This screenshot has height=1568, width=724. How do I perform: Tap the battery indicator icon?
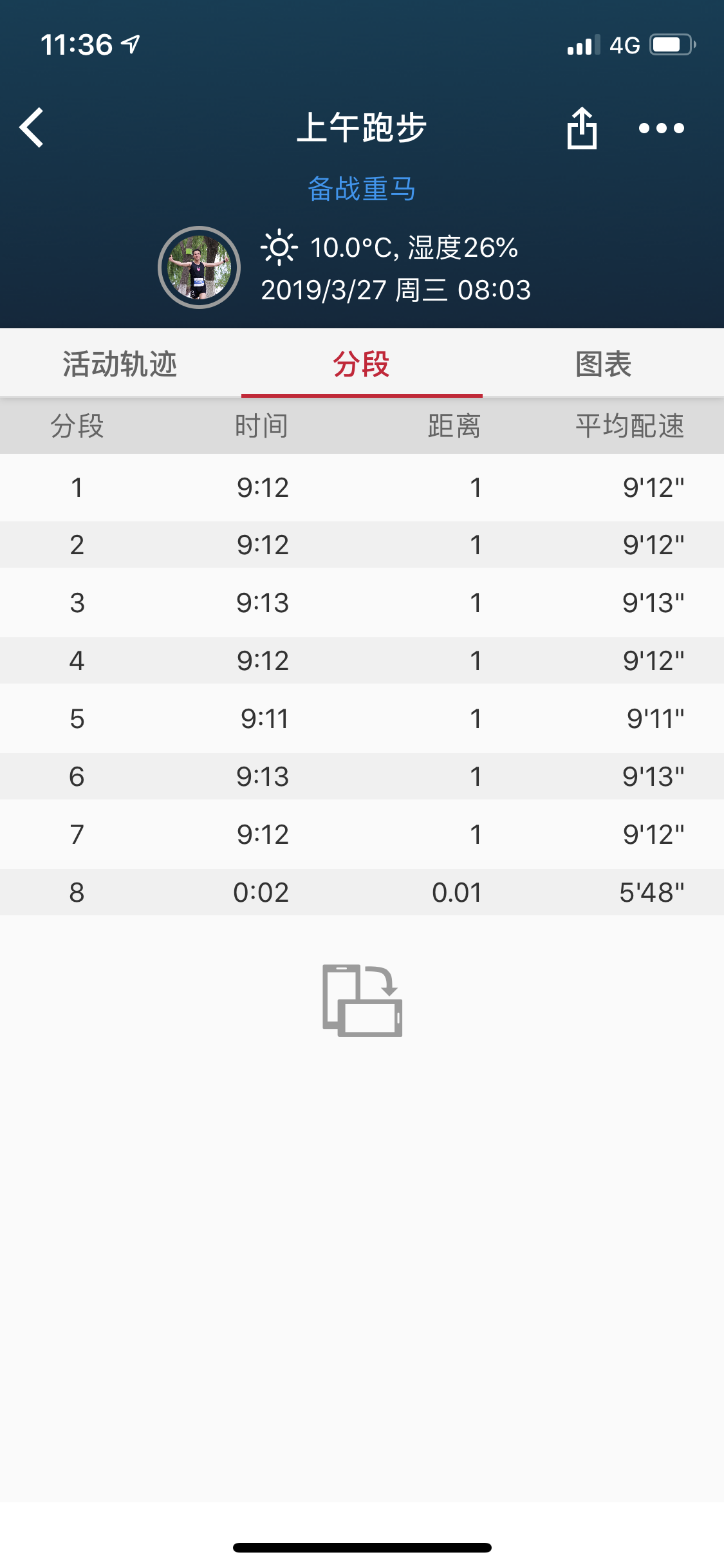pos(673,44)
